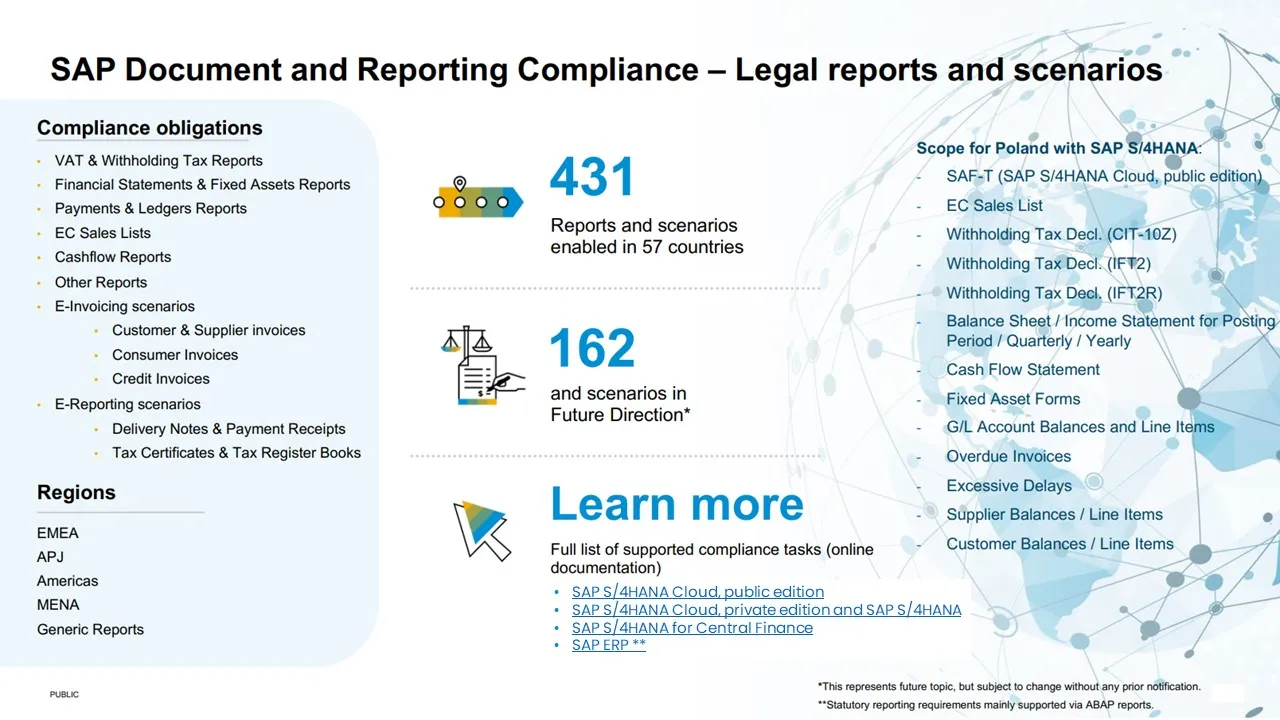Click the roadmap location pin arrow icon
The image size is (1280, 720).
477,198
